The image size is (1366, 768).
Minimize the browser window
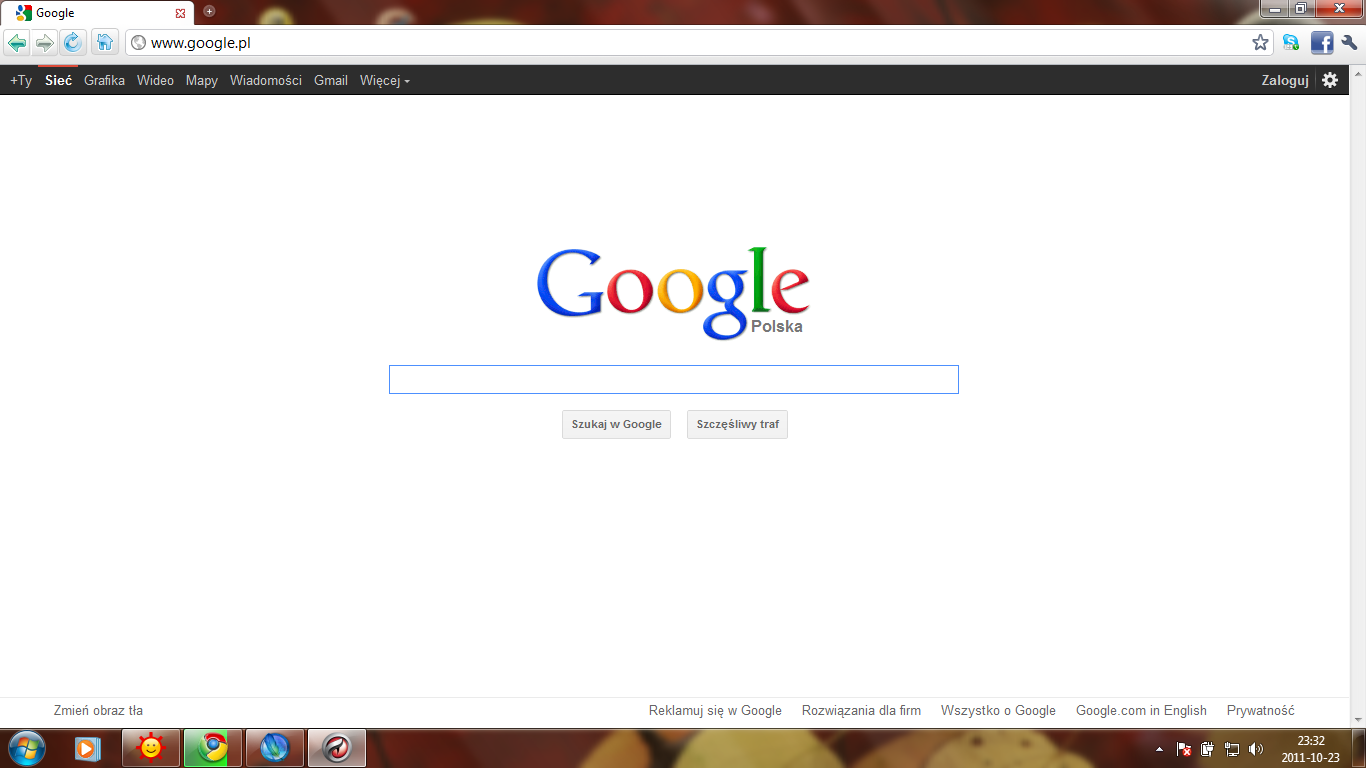tap(1275, 8)
